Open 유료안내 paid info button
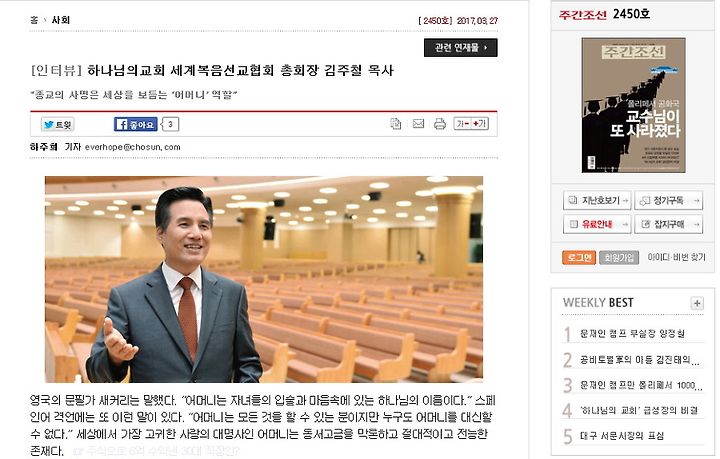Viewport: 720px width, 459px height. (x=597, y=224)
